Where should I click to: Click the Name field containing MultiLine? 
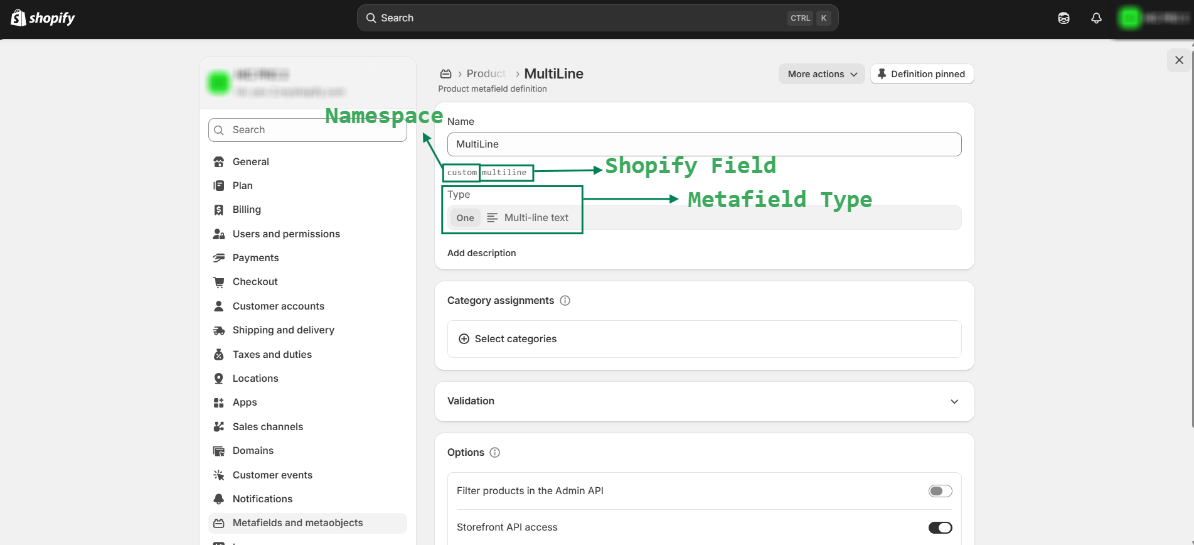pos(704,144)
